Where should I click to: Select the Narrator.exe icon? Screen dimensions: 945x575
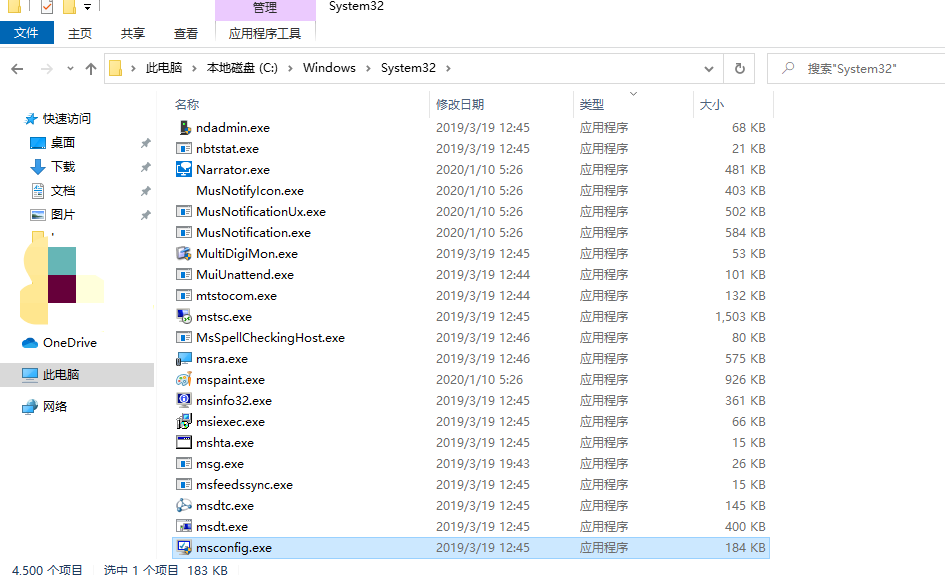(x=184, y=169)
